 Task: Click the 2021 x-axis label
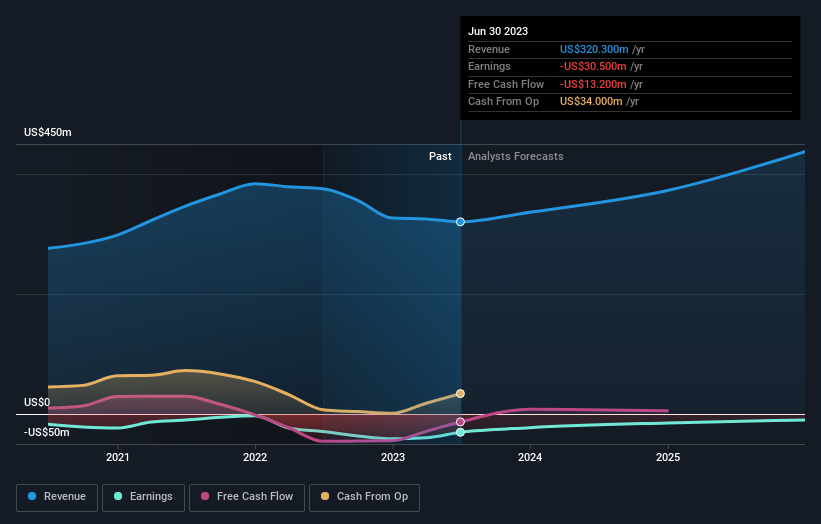click(x=118, y=458)
